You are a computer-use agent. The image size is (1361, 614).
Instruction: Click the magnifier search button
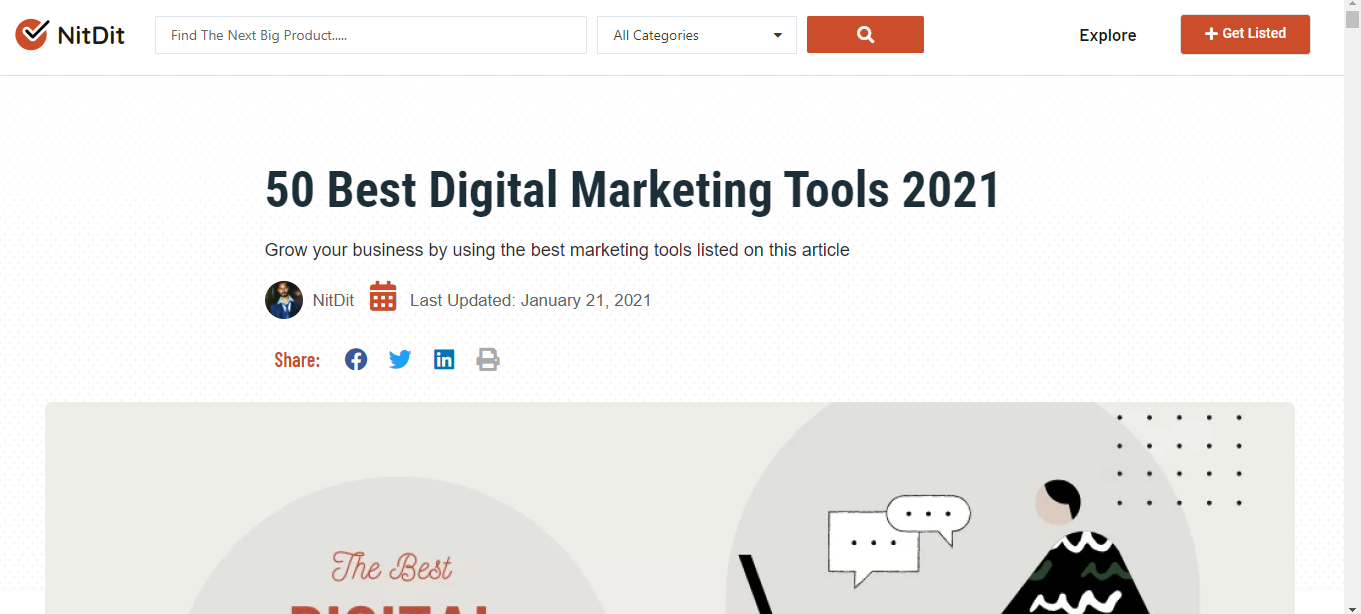tap(865, 35)
